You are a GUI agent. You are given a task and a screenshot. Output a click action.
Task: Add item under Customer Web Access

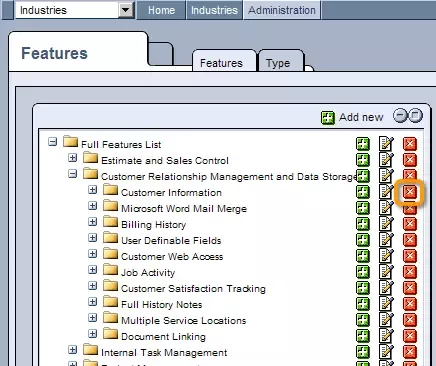point(363,256)
